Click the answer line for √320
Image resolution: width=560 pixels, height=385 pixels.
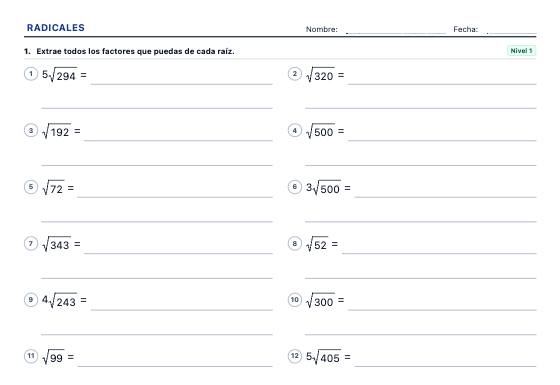(x=442, y=84)
